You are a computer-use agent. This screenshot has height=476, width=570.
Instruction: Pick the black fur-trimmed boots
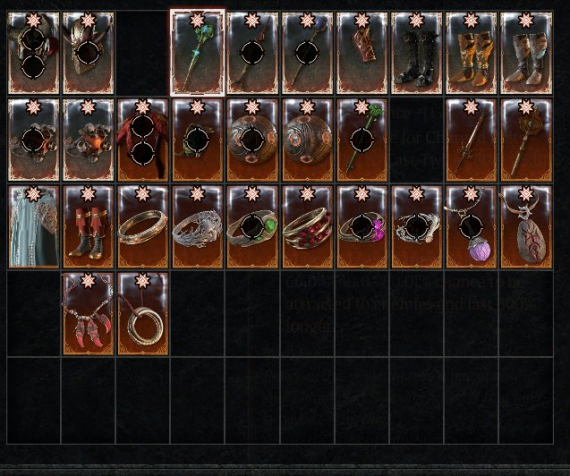pyautogui.click(x=417, y=53)
